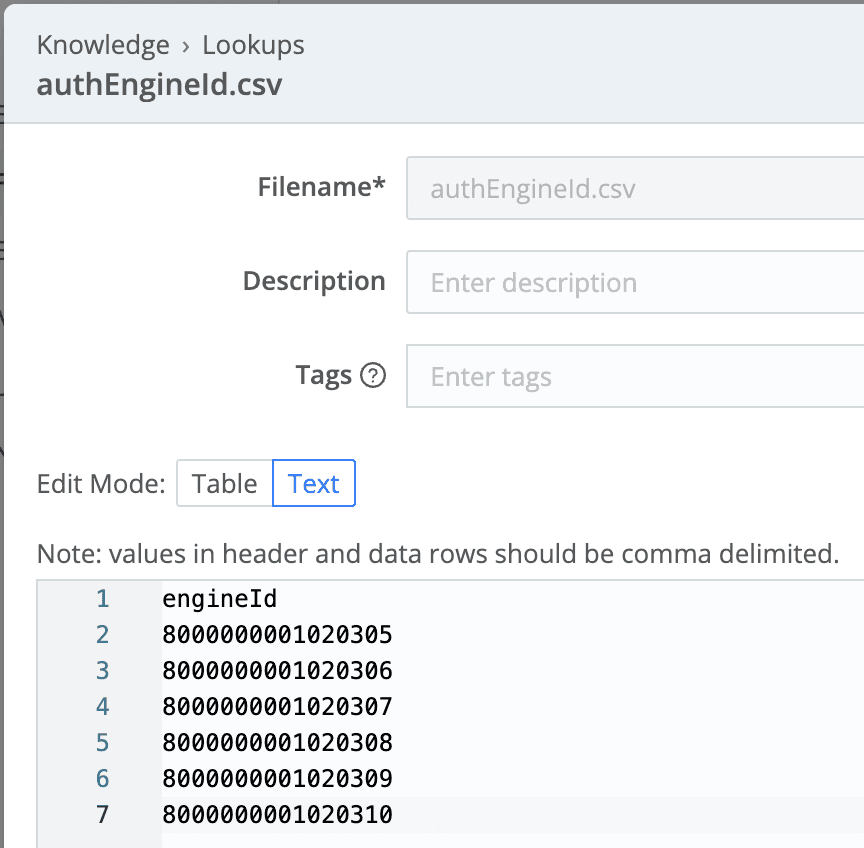This screenshot has width=864, height=848.
Task: Select the line containing 8000000001020307
Action: pyautogui.click(x=277, y=707)
